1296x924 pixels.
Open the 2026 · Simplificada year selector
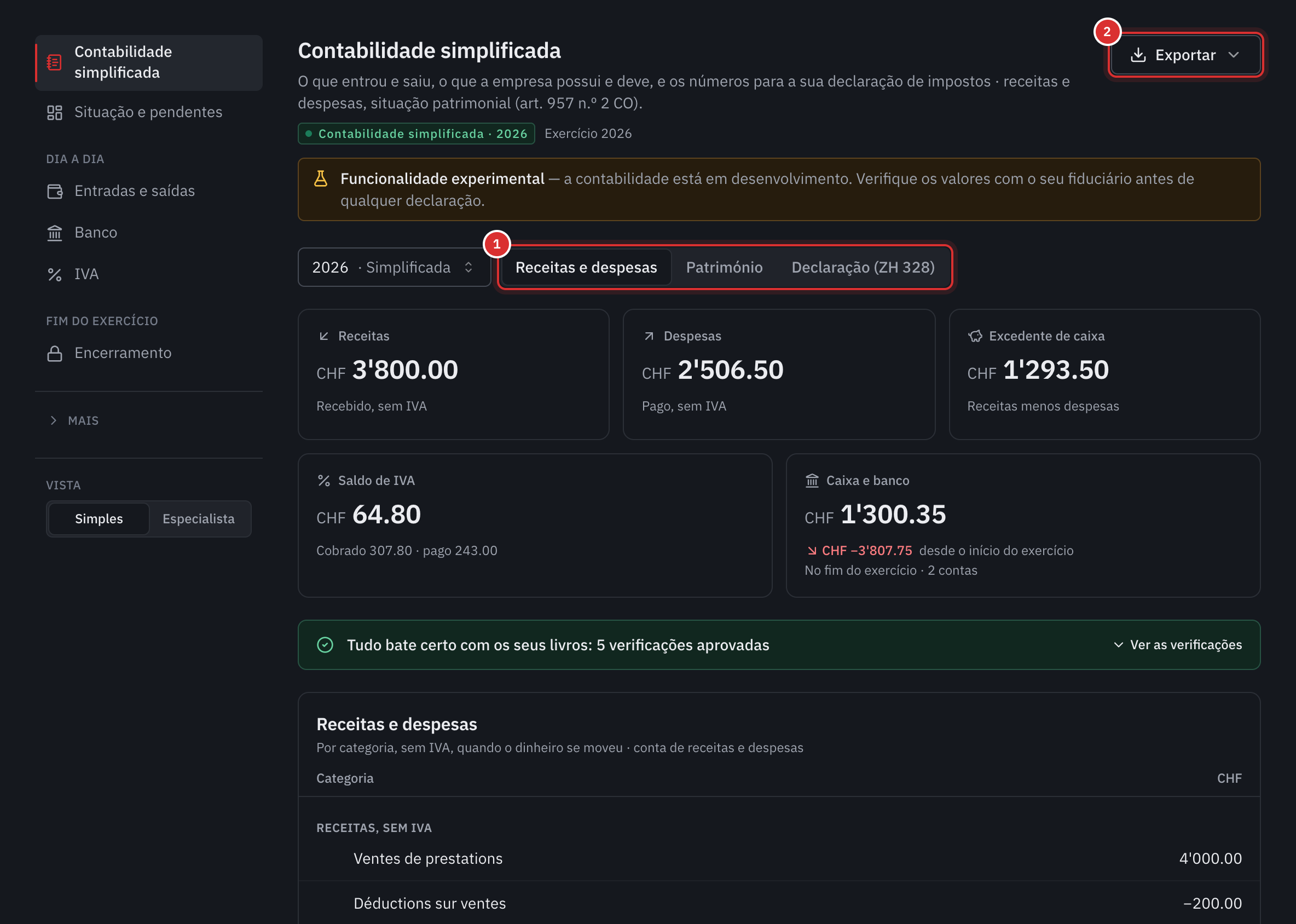point(394,268)
